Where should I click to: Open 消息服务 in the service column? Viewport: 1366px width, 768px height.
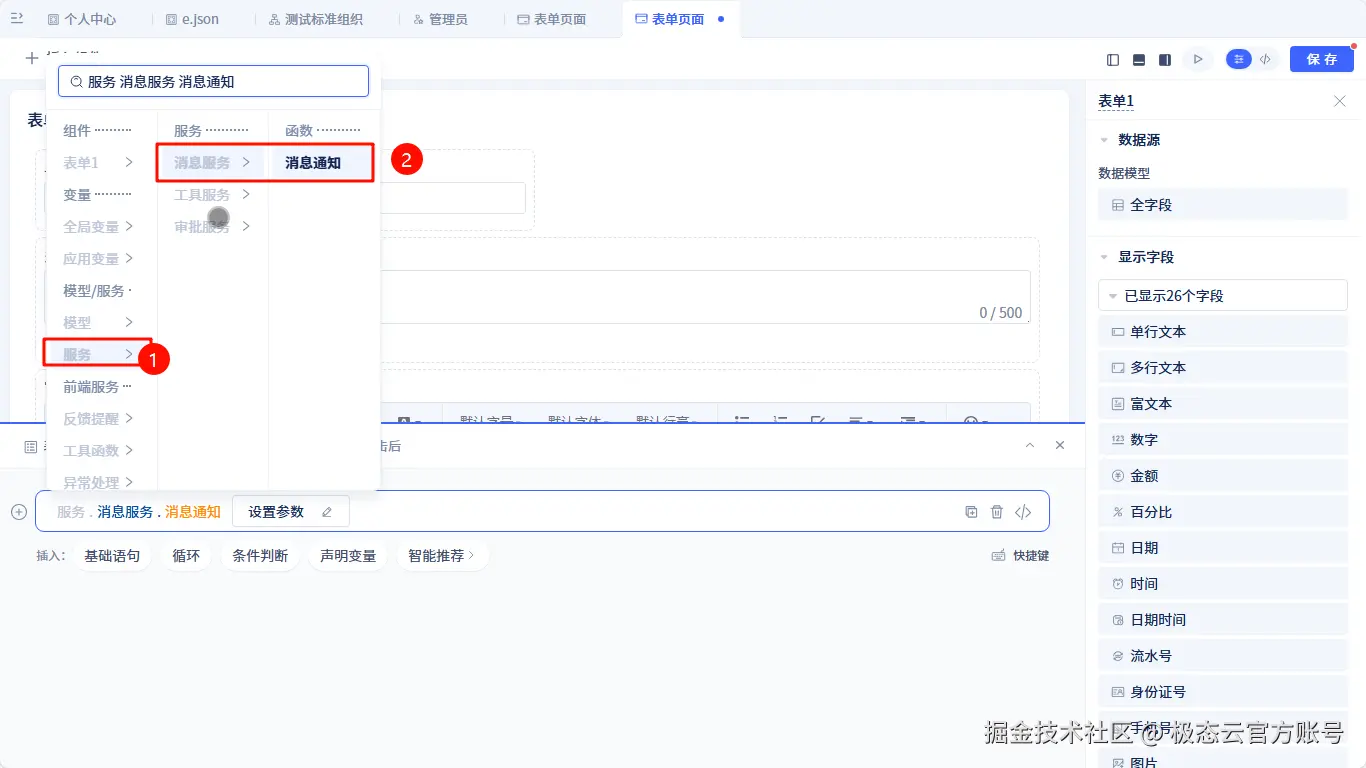(x=211, y=163)
